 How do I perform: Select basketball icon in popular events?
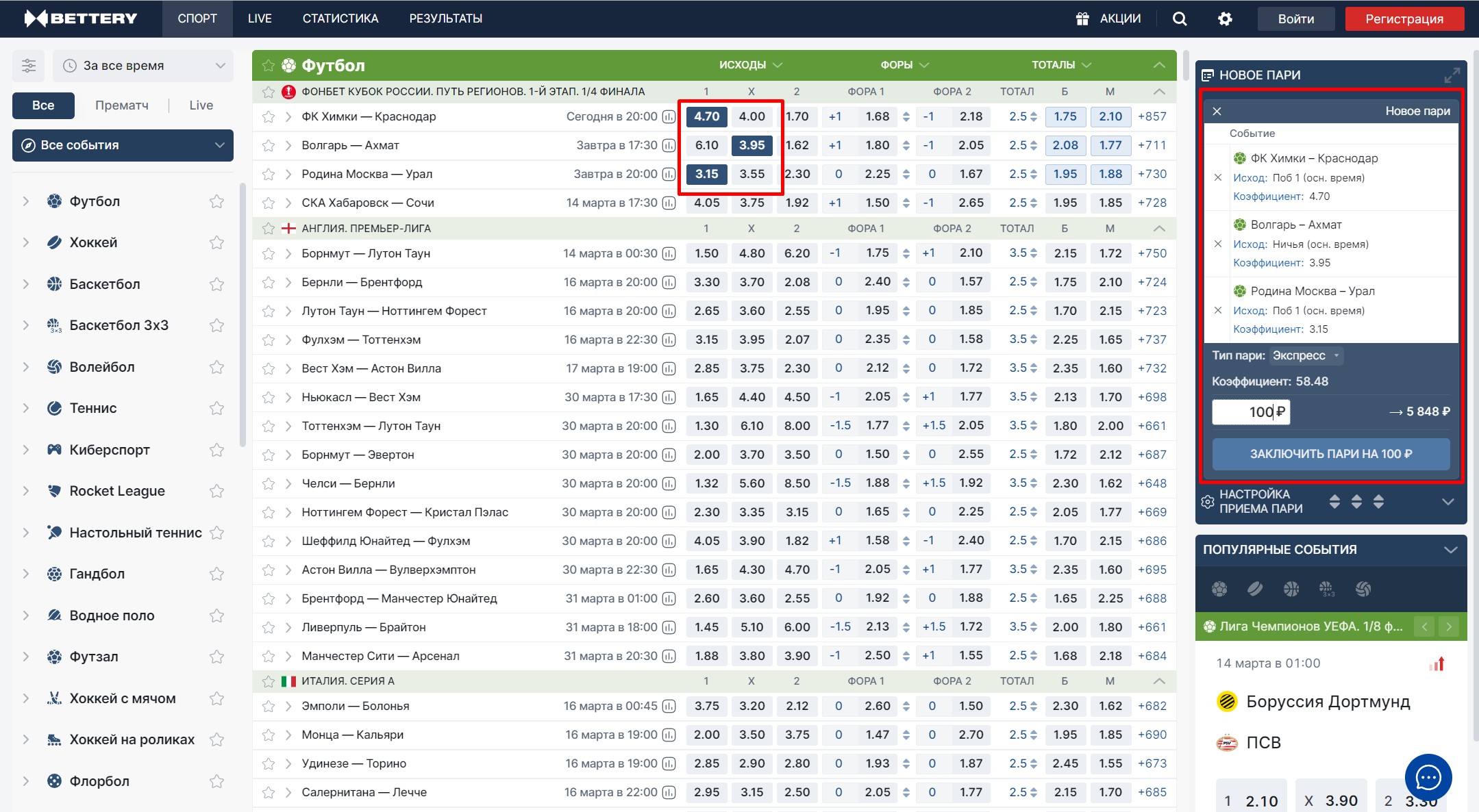[1291, 589]
